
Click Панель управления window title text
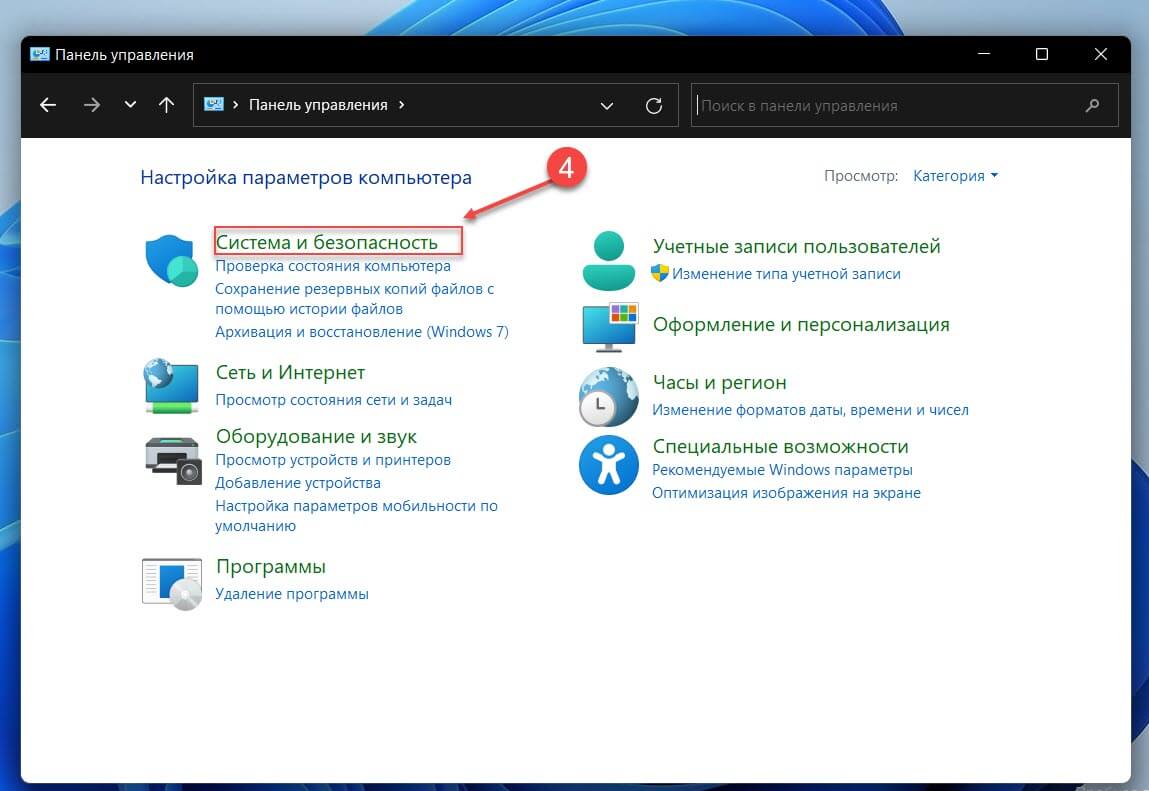(x=124, y=55)
